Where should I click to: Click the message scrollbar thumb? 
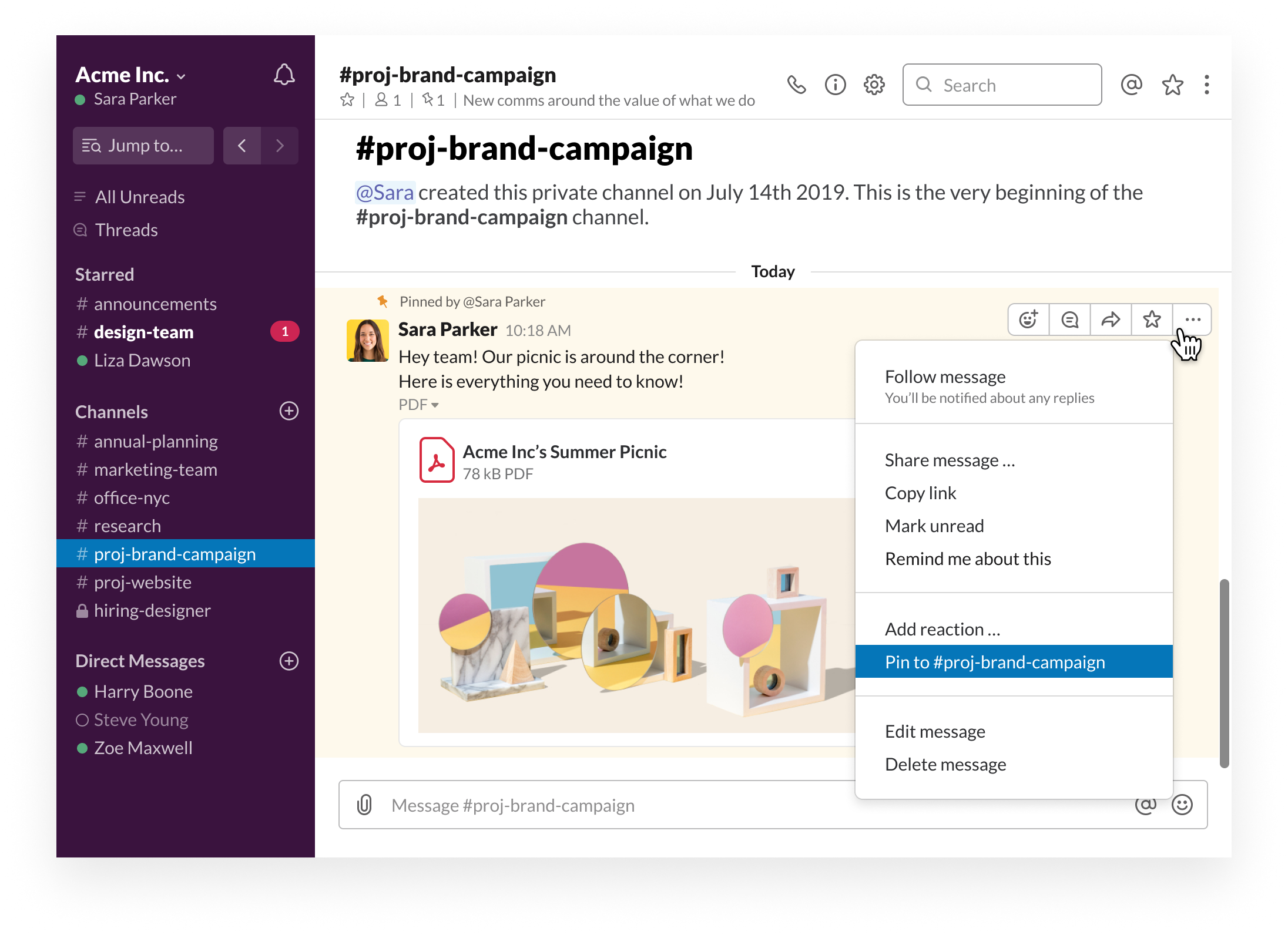pos(1224,673)
